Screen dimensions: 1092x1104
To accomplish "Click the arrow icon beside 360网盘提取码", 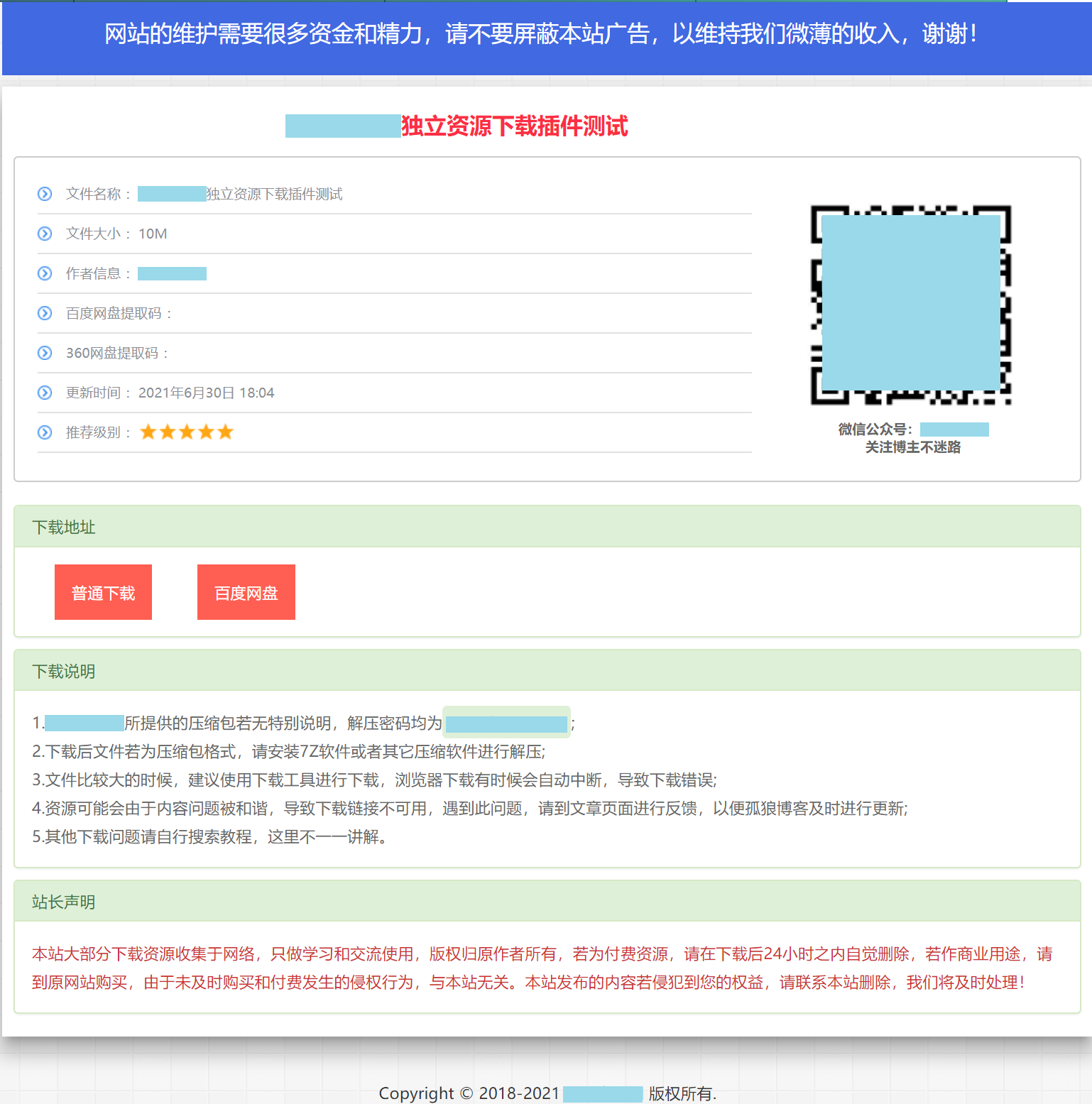I will pos(45,353).
